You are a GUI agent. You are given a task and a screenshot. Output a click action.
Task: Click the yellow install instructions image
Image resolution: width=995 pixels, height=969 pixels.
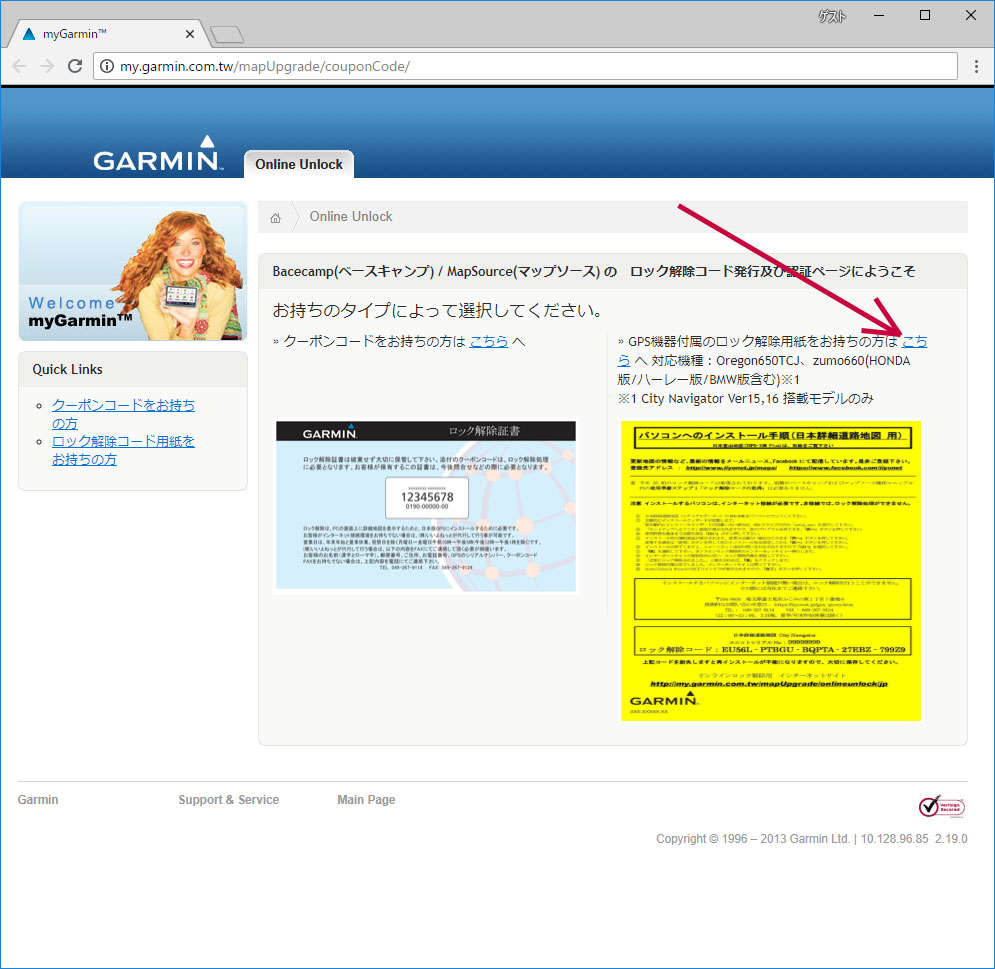770,570
